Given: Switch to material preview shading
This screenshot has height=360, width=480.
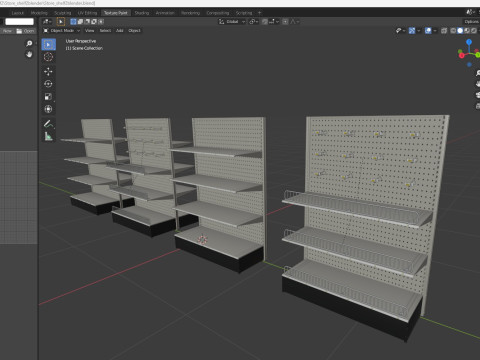Looking at the screenshot, I should [x=467, y=31].
